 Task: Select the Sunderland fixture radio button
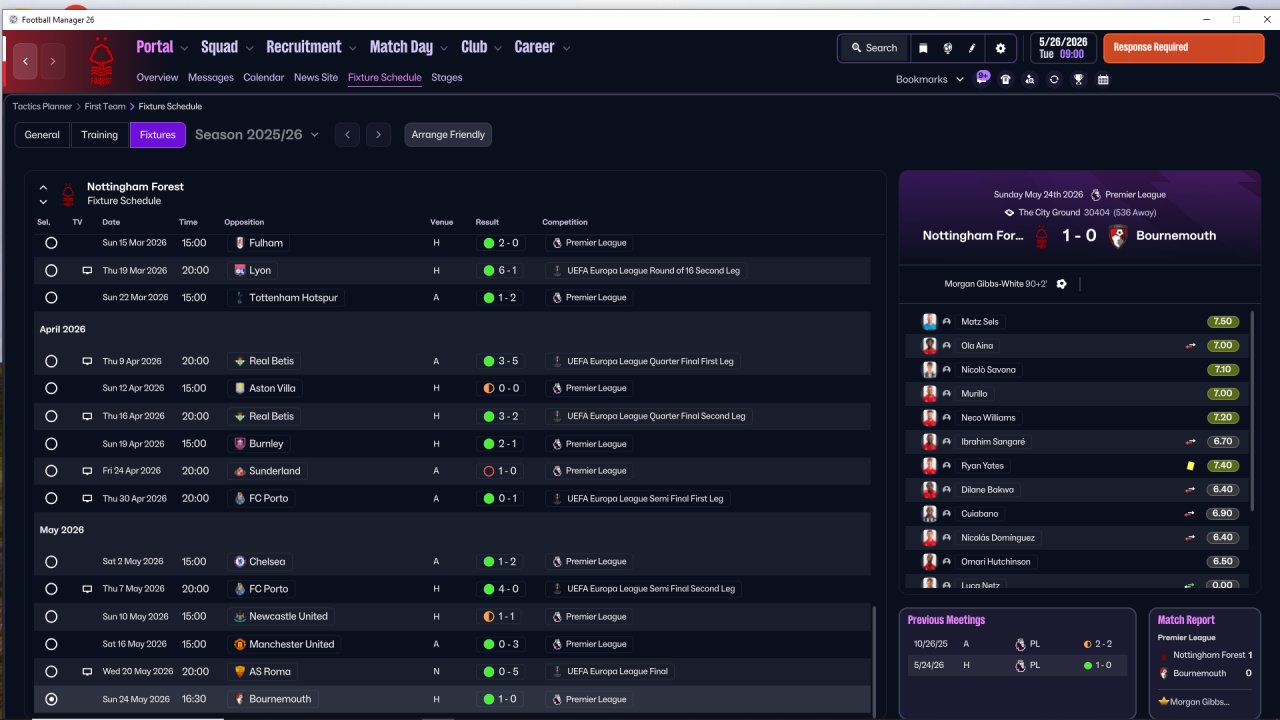pyautogui.click(x=51, y=471)
